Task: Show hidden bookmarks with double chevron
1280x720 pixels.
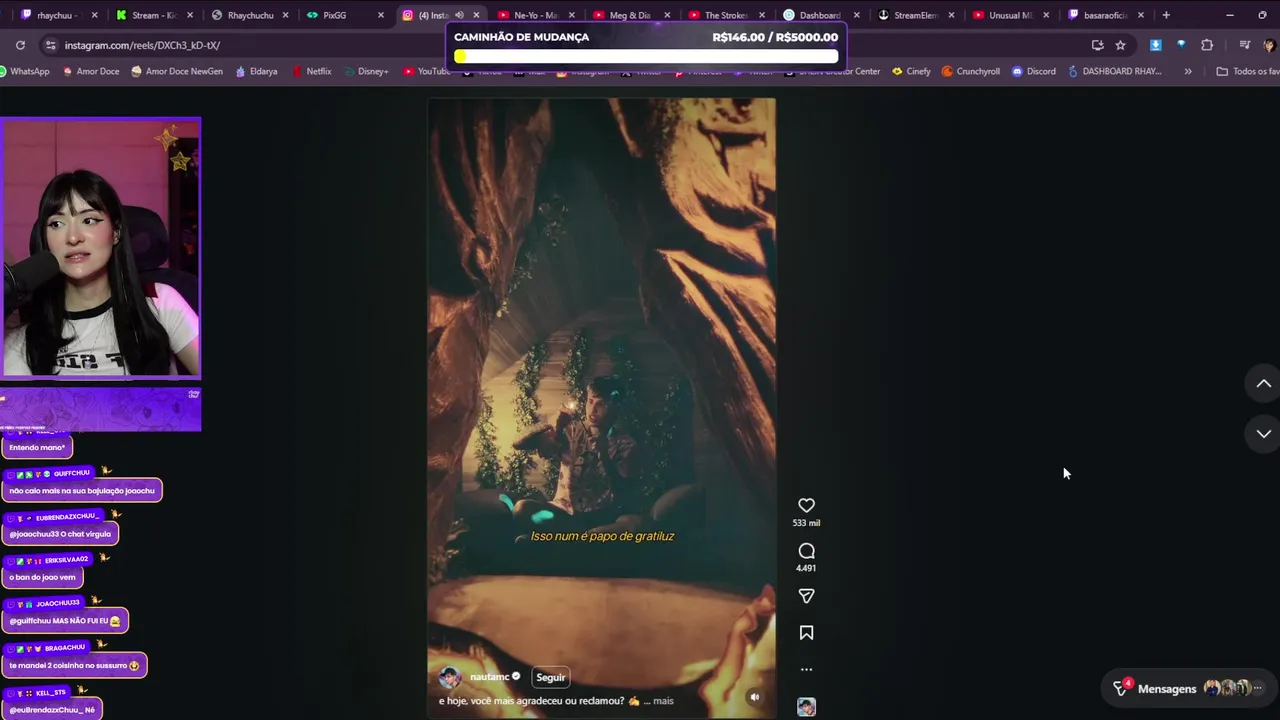Action: [1188, 71]
